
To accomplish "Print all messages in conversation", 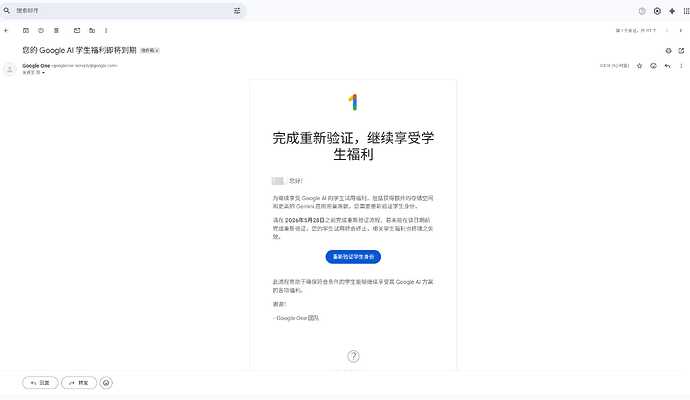I will pyautogui.click(x=668, y=51).
